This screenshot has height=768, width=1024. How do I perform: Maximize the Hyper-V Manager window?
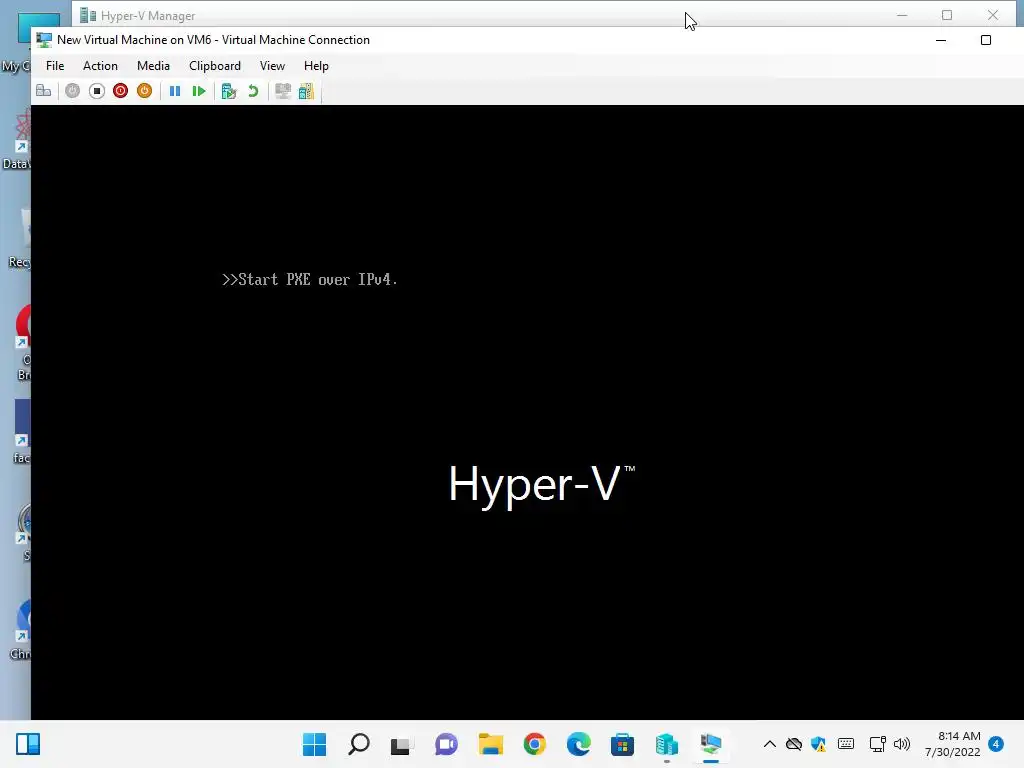(x=947, y=15)
